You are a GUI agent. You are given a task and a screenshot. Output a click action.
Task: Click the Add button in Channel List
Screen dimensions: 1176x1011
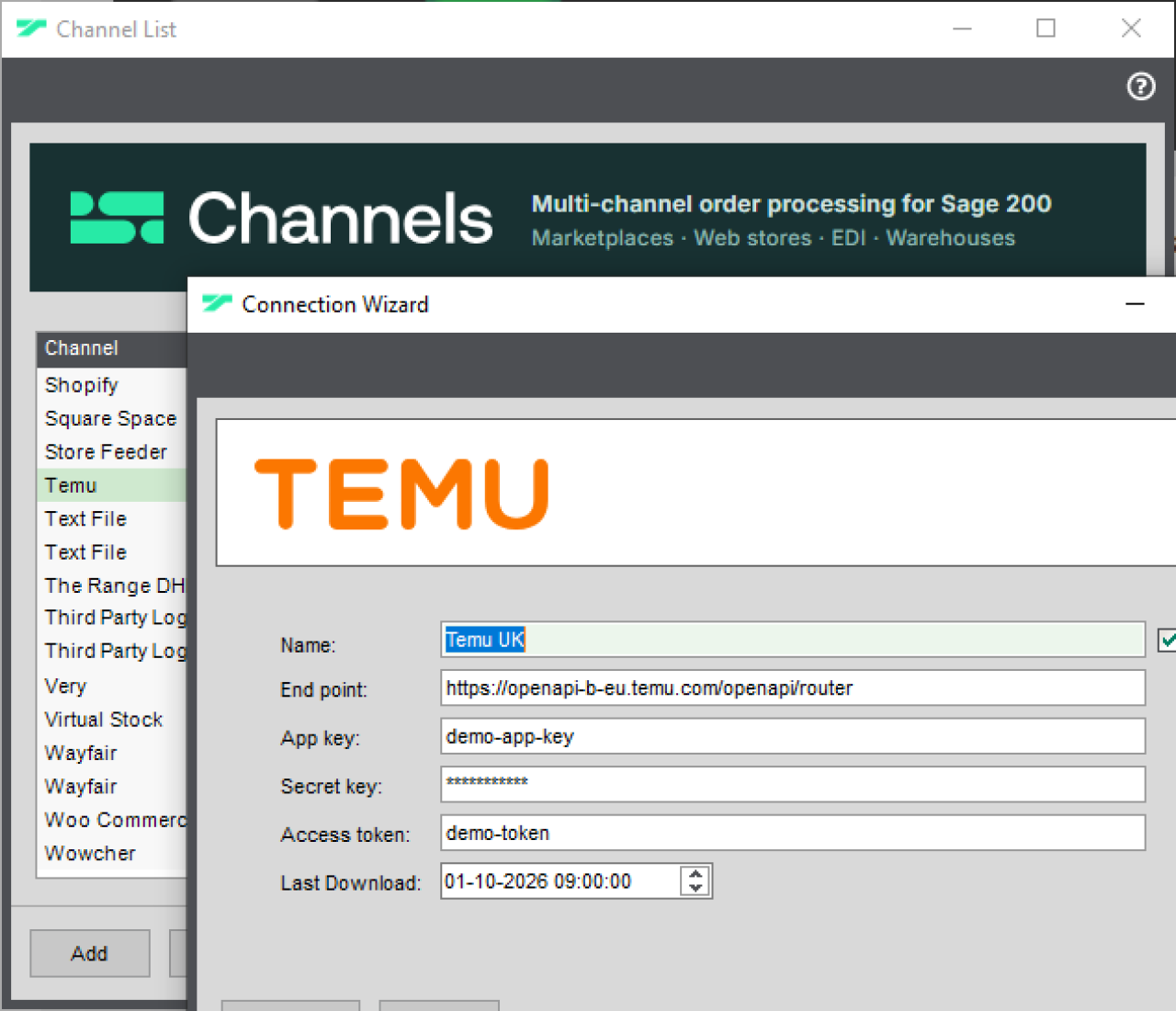pyautogui.click(x=89, y=953)
